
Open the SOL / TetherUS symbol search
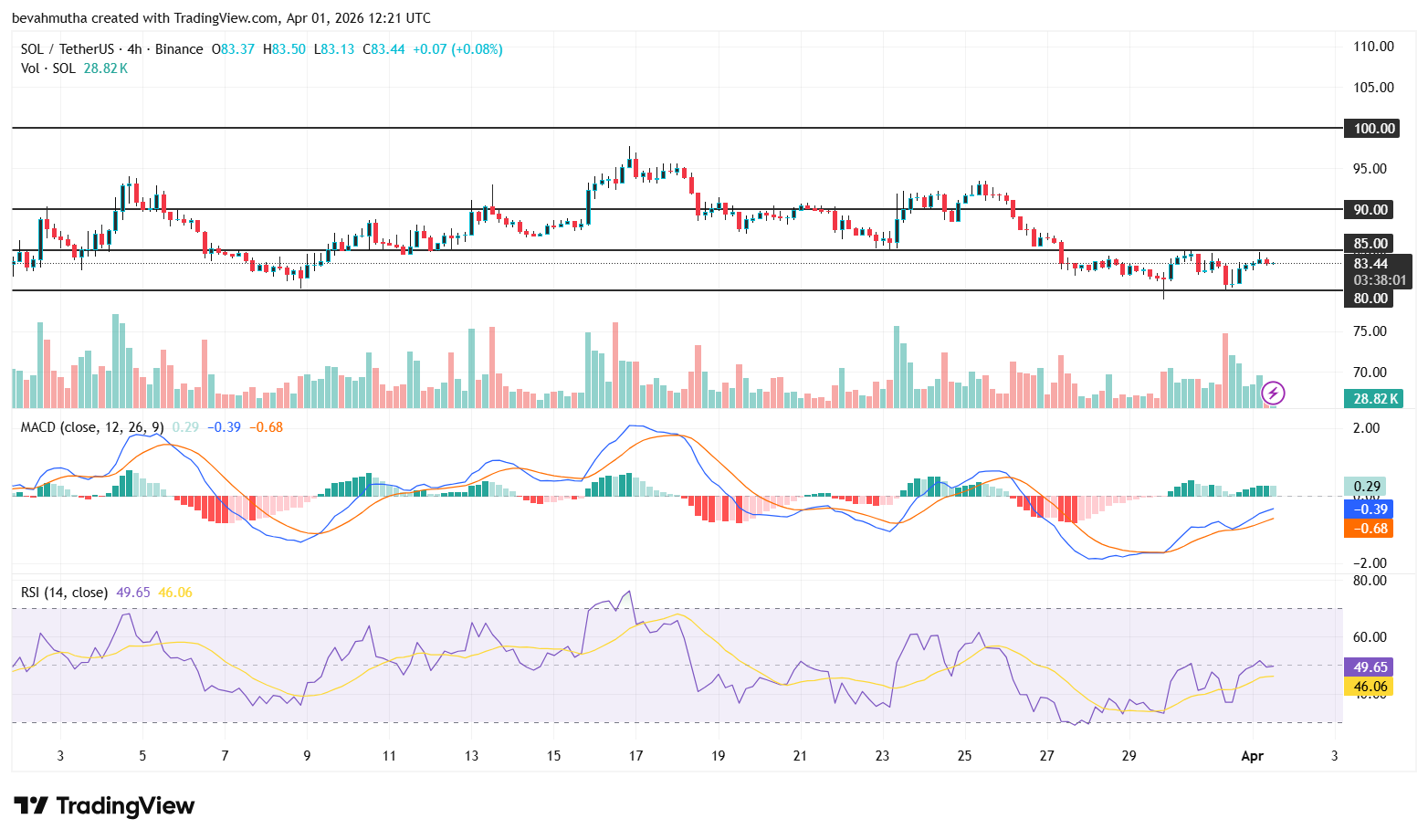(x=68, y=49)
